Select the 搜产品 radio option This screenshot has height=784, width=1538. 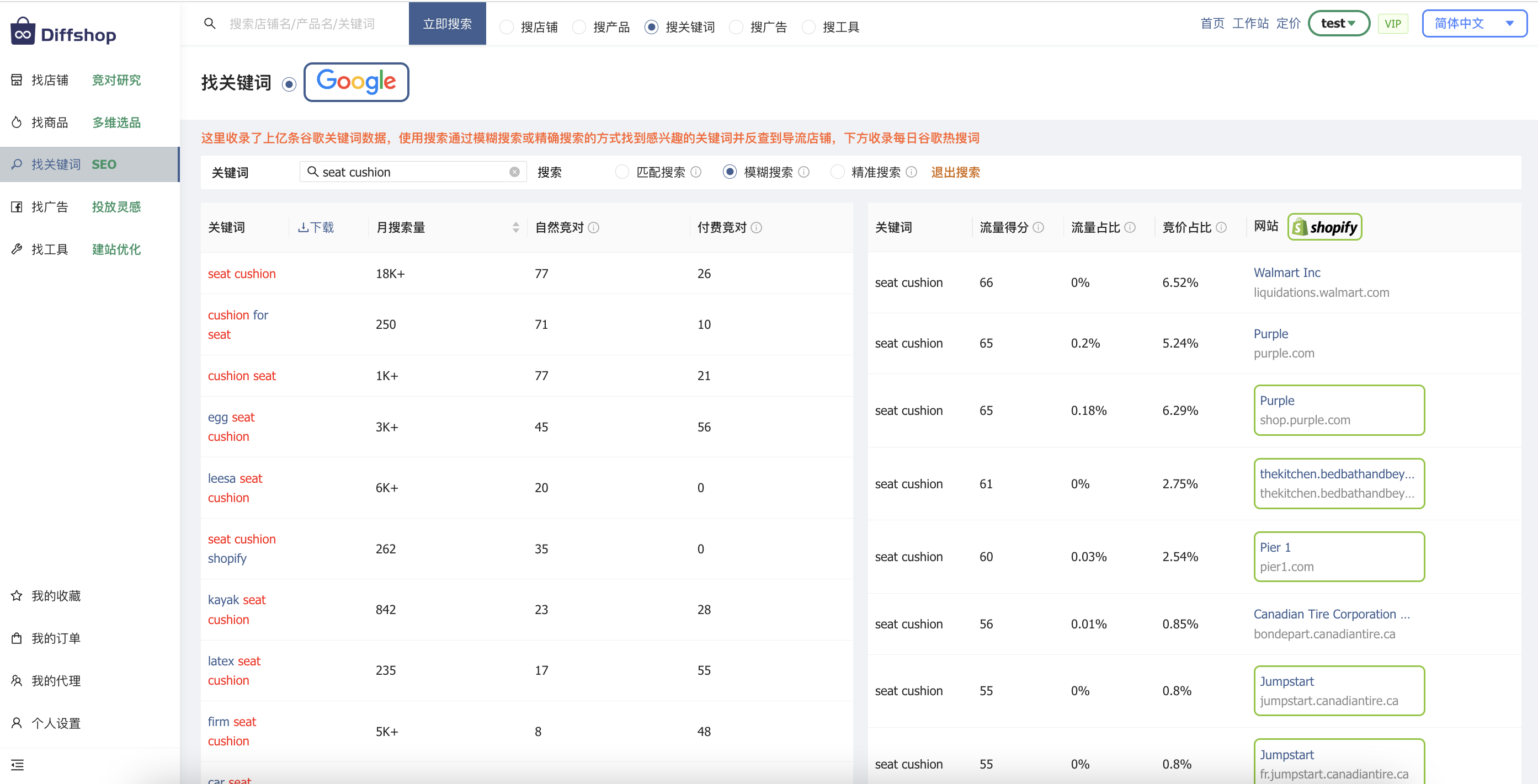click(x=578, y=27)
